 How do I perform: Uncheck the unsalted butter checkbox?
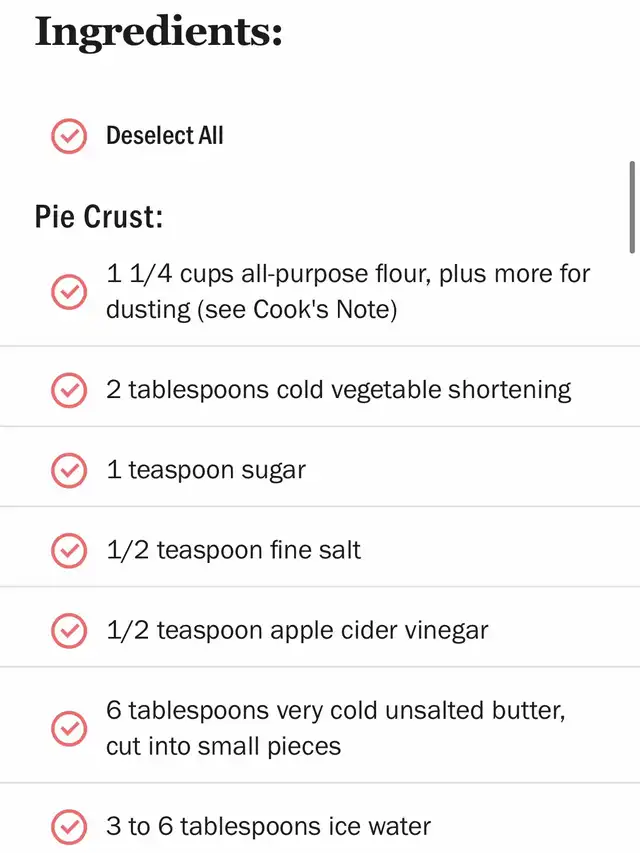69,728
